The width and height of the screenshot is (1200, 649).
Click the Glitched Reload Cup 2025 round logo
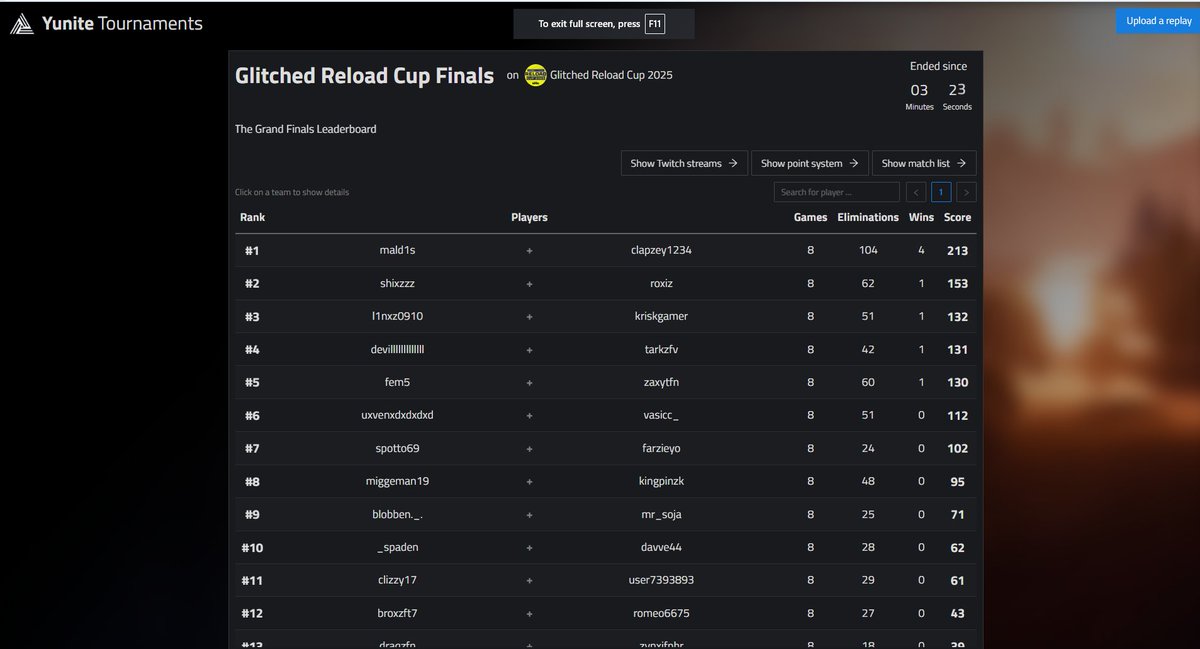[536, 75]
